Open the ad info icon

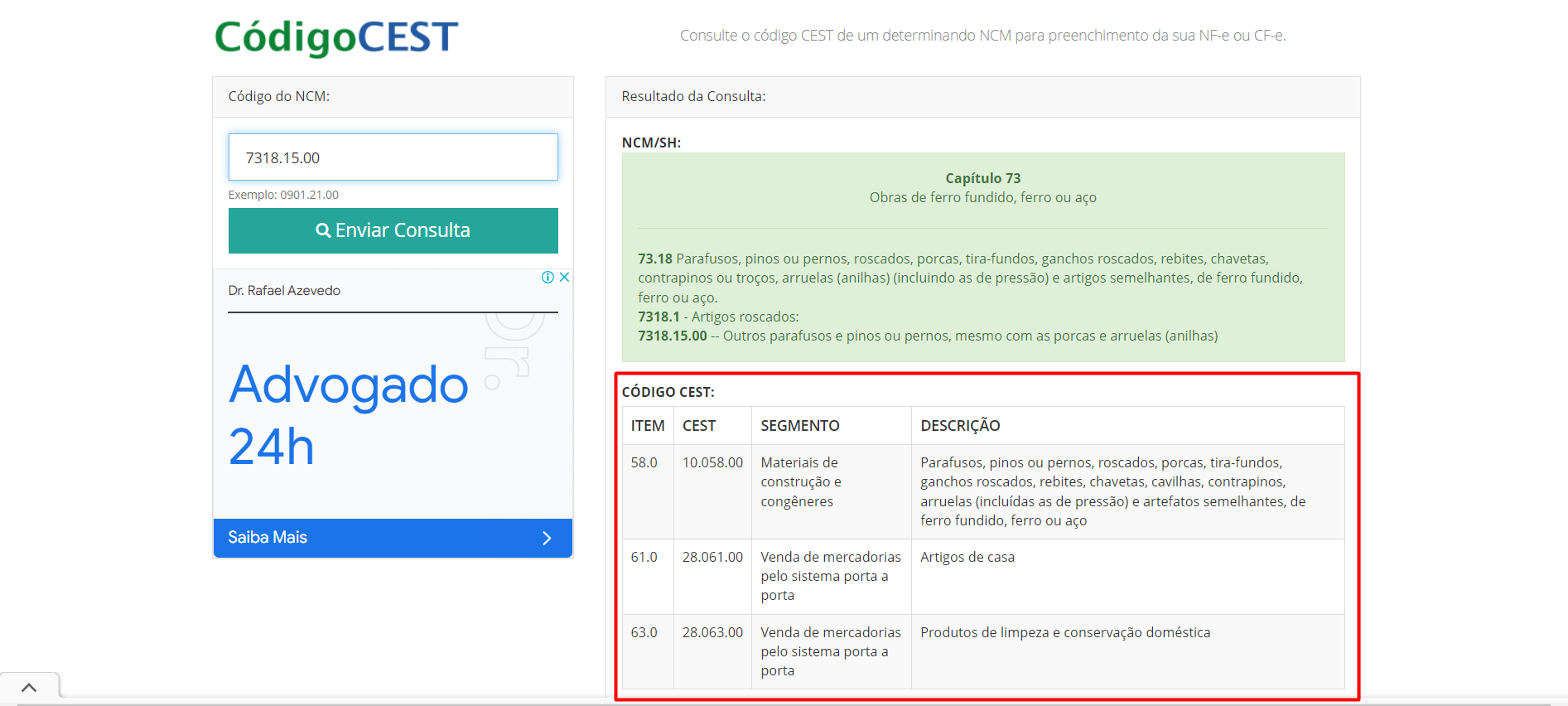[x=548, y=278]
